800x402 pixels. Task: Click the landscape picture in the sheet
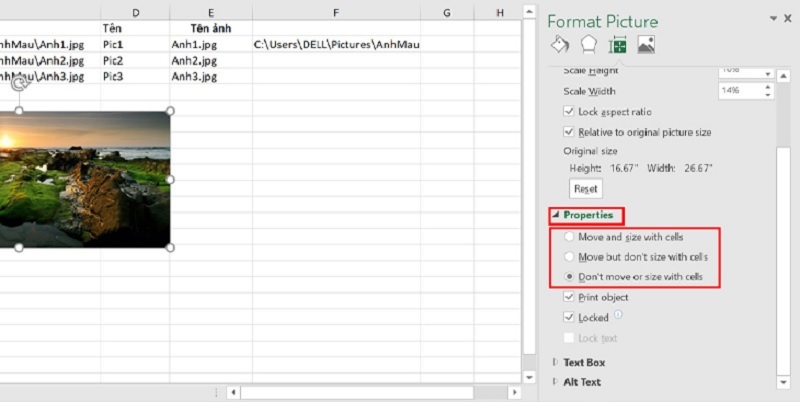click(x=85, y=179)
